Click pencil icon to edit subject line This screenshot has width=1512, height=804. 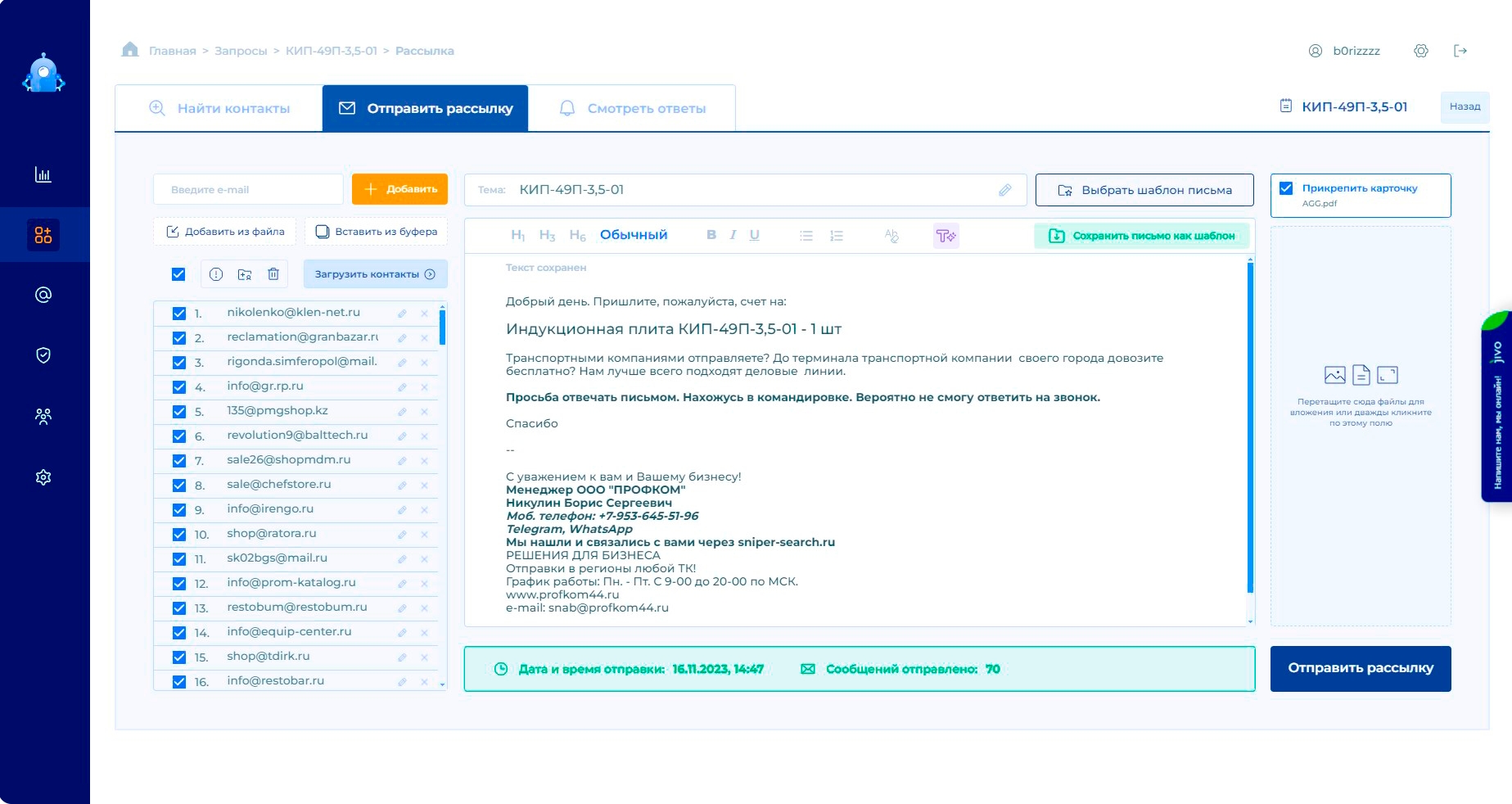point(1005,190)
